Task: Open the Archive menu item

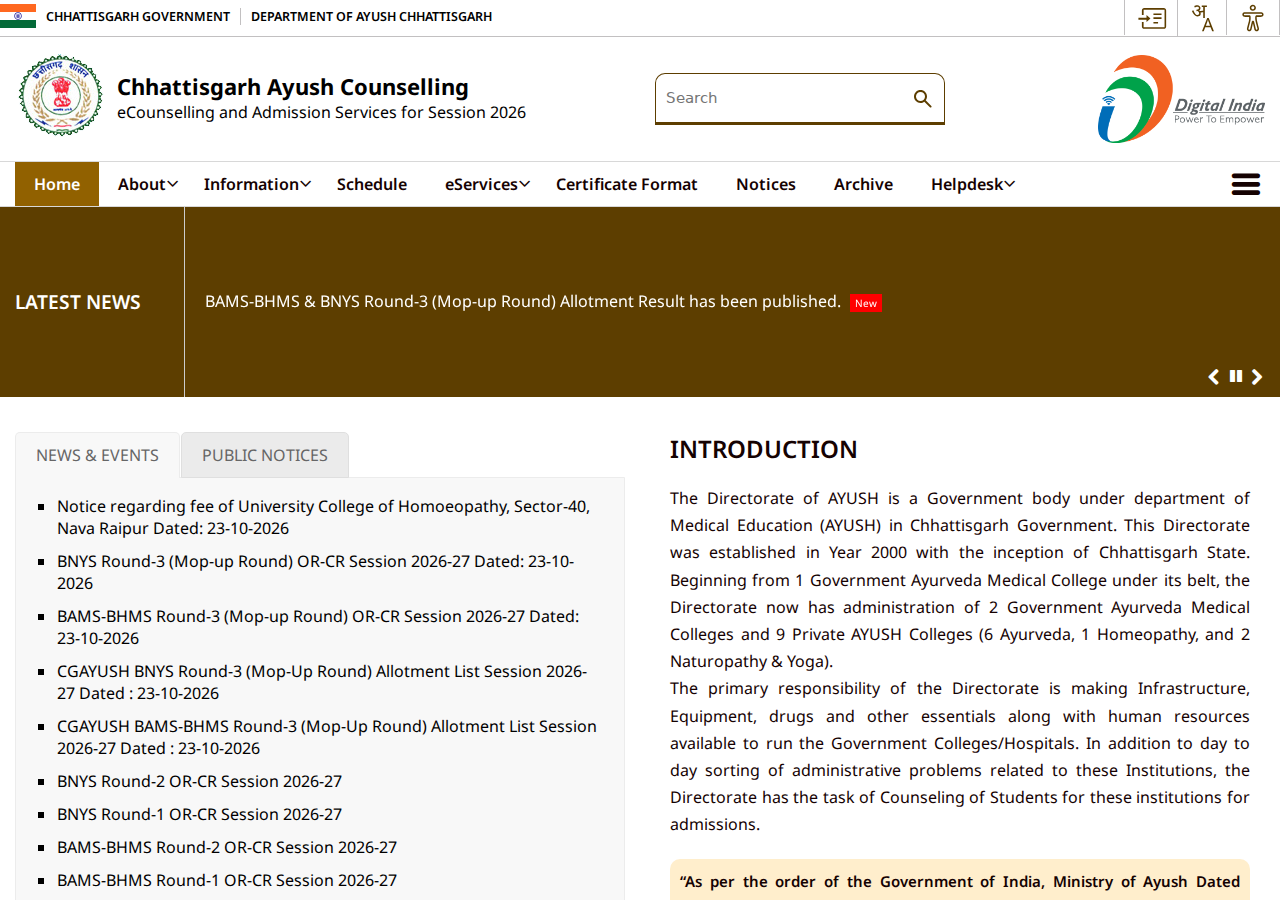Action: pyautogui.click(x=864, y=184)
